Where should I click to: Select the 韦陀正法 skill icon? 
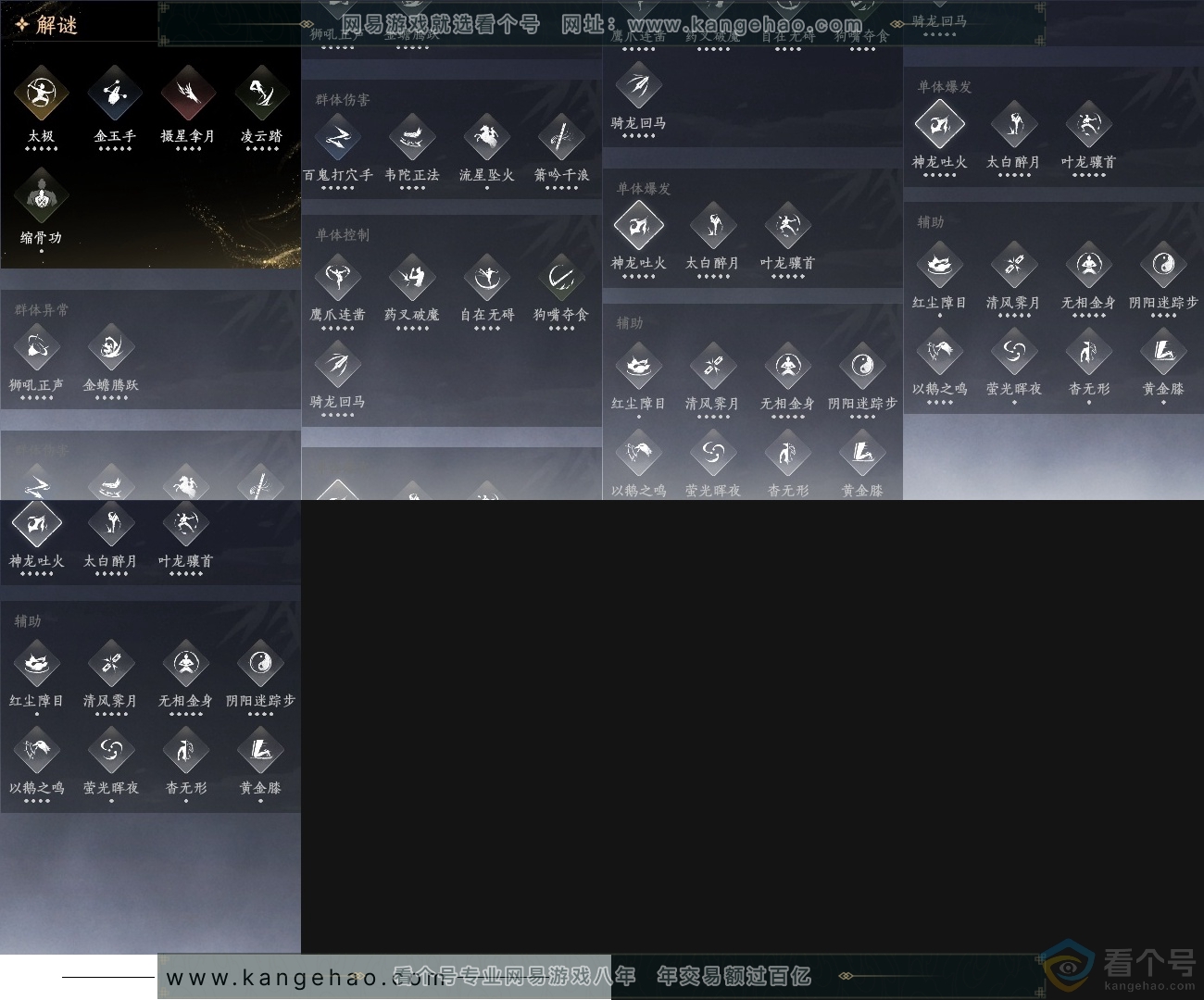(412, 138)
